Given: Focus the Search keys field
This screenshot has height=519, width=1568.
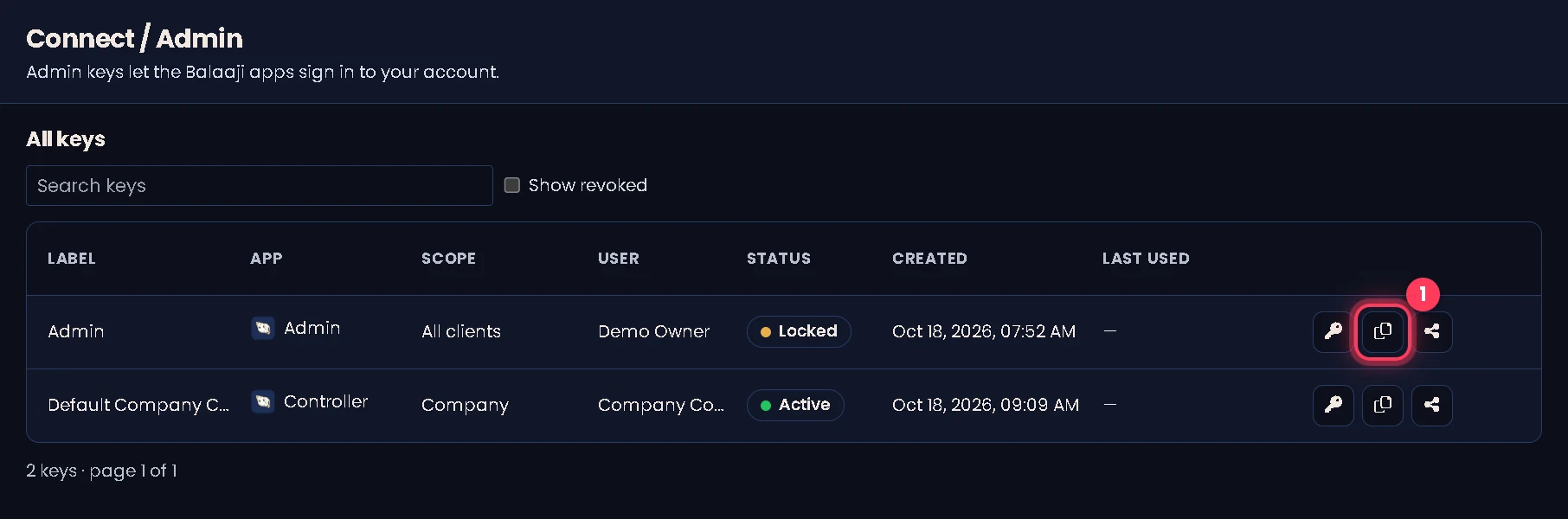Looking at the screenshot, I should pos(260,185).
